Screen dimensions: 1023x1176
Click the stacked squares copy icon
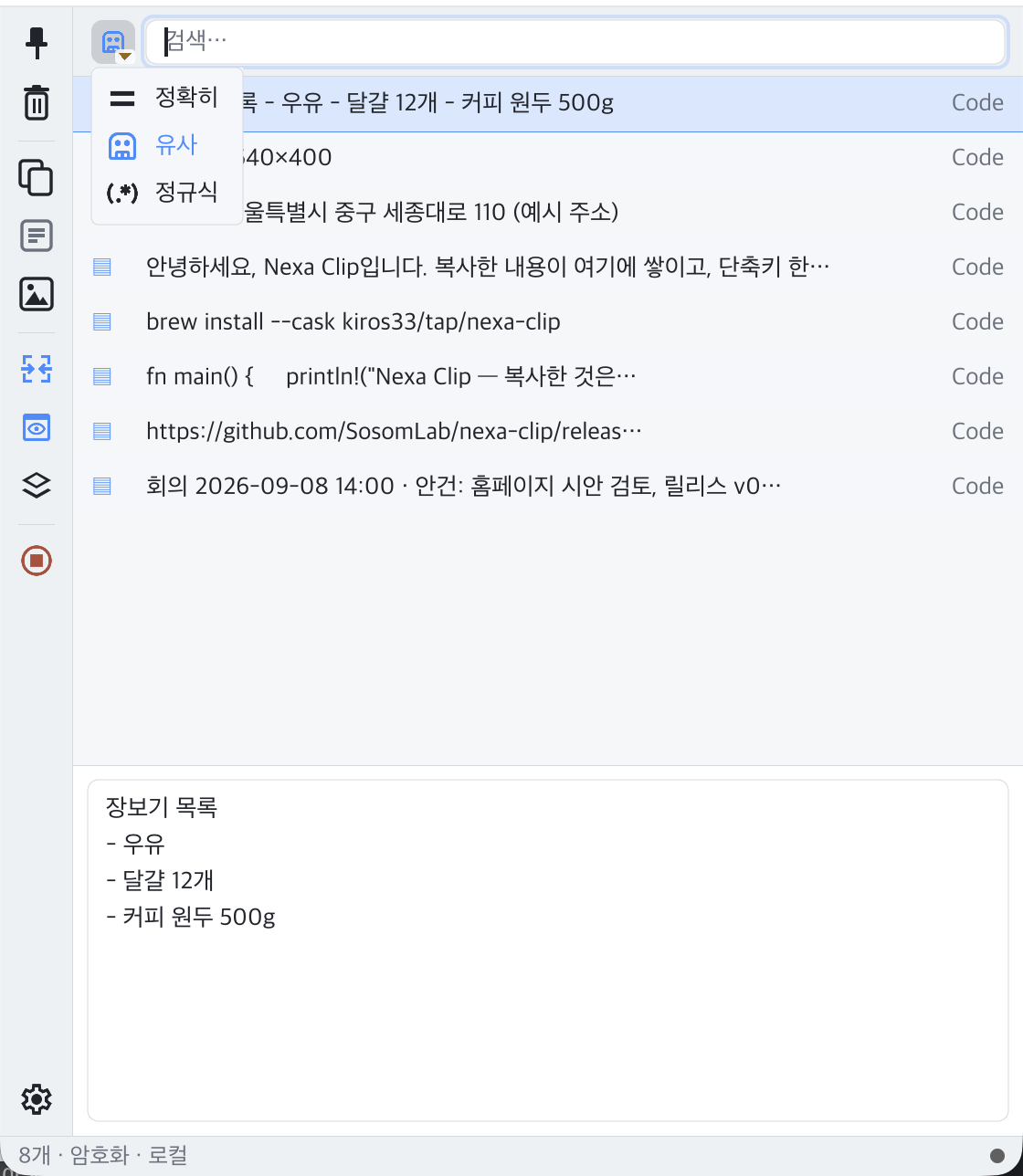pyautogui.click(x=37, y=177)
